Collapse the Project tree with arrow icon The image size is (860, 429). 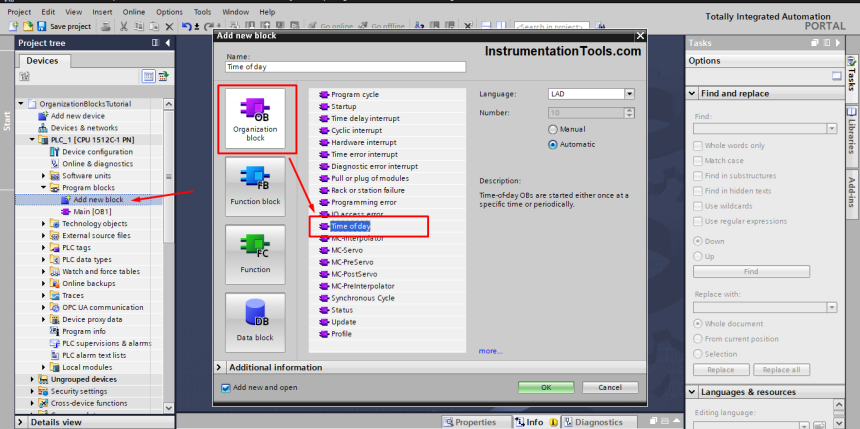point(167,43)
